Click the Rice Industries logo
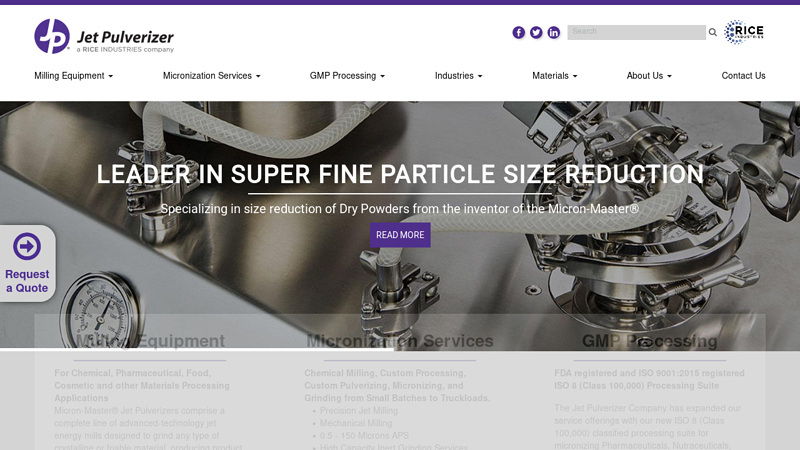 [x=744, y=33]
